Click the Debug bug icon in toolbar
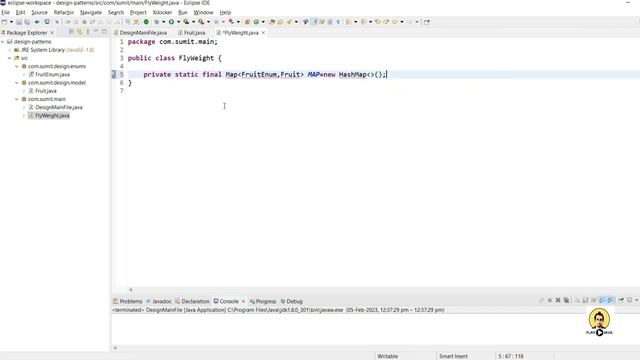The width and height of the screenshot is (640, 360). pos(156,22)
